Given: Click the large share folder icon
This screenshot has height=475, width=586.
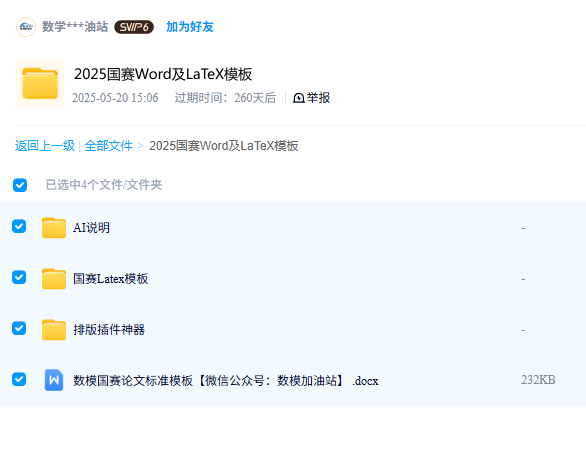Looking at the screenshot, I should (x=40, y=83).
